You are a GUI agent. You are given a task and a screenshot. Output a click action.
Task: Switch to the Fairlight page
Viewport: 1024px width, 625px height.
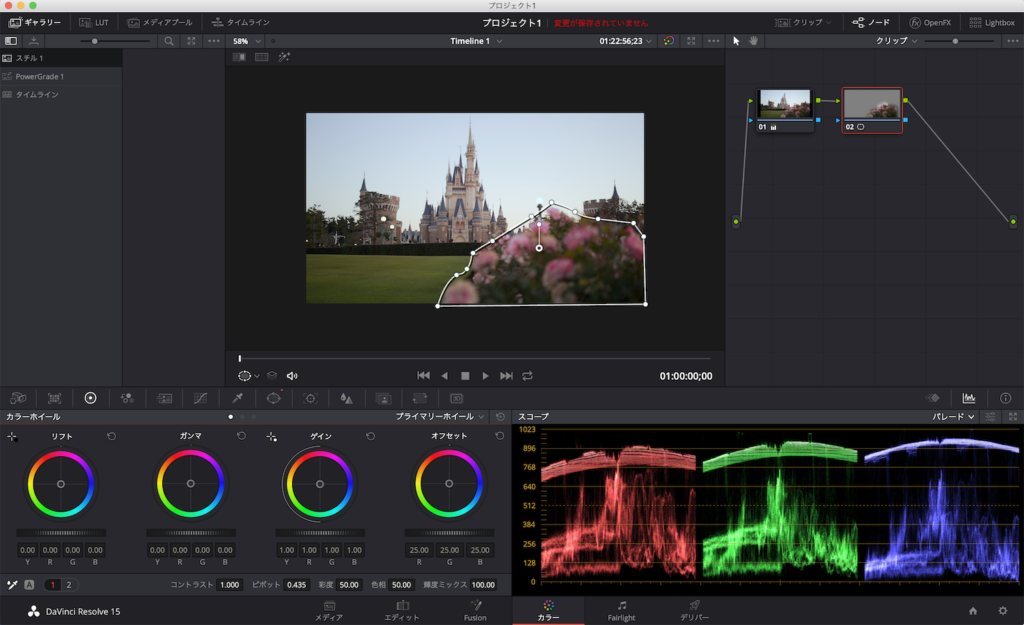[621, 610]
